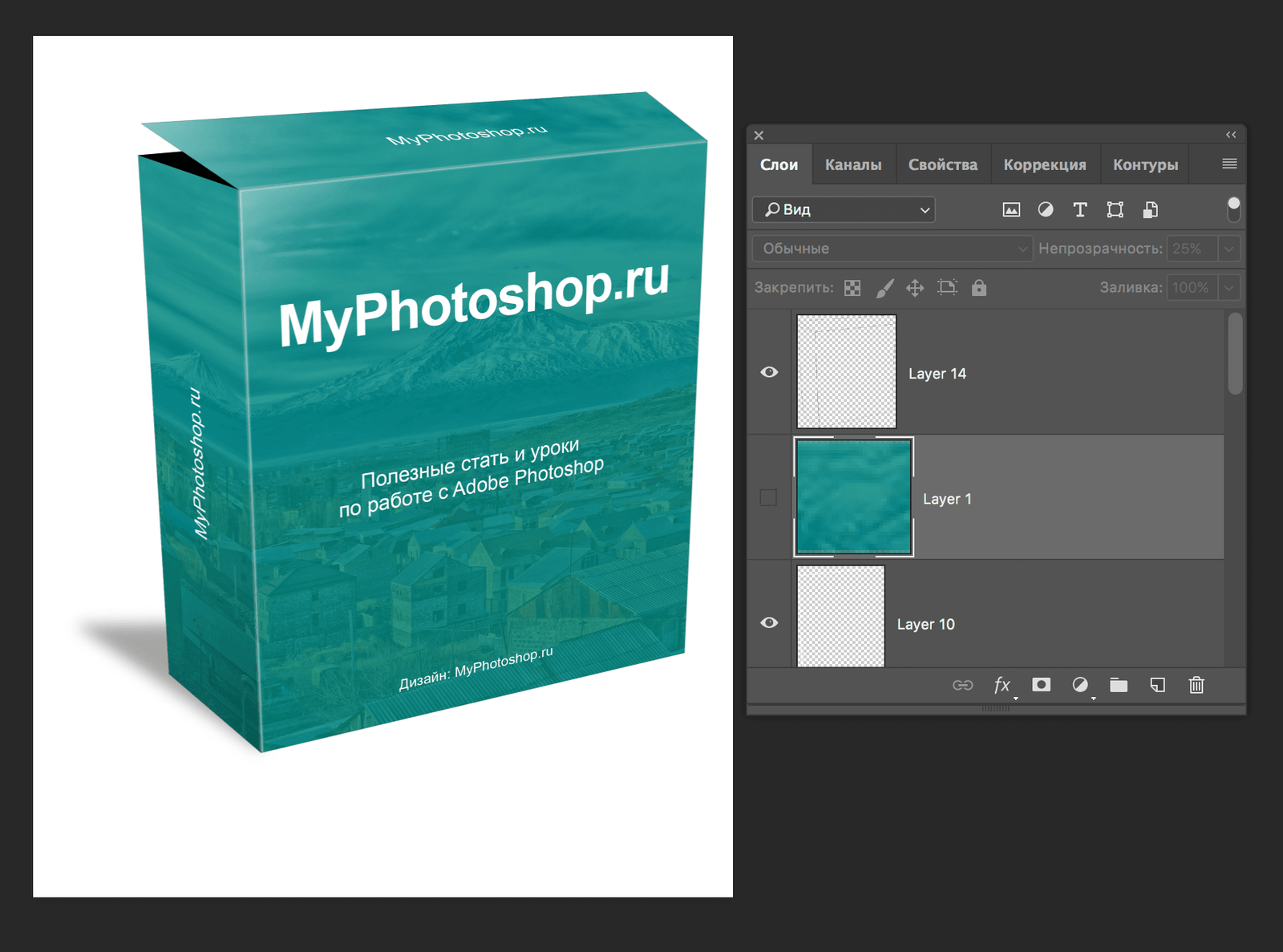Open the Контуры tab
Screen dimensions: 1283x952
click(x=1144, y=165)
